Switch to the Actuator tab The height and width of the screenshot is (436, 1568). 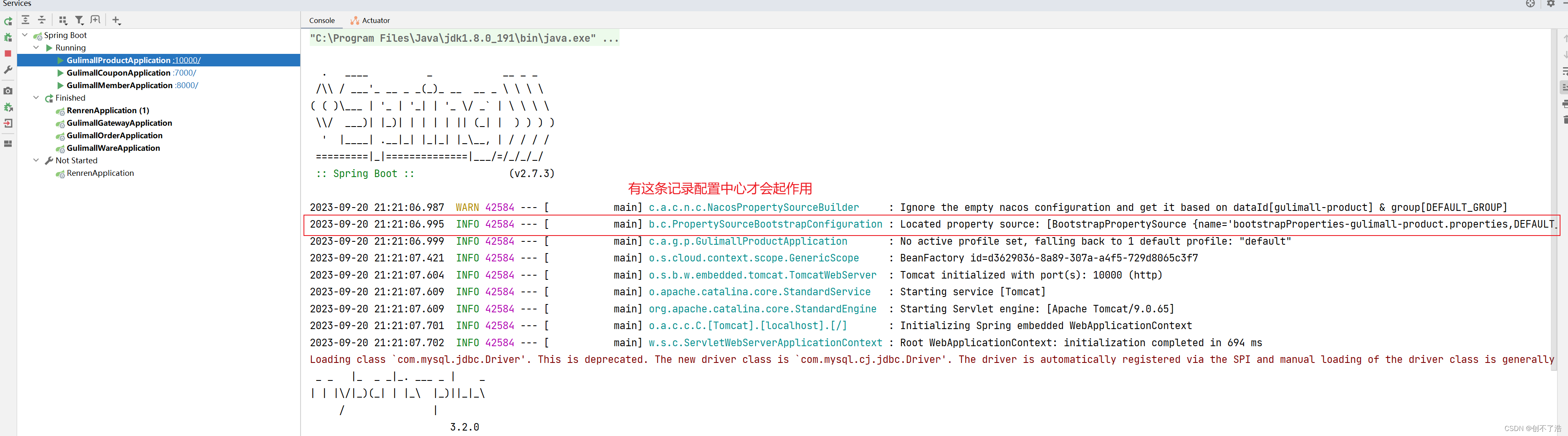click(x=370, y=21)
